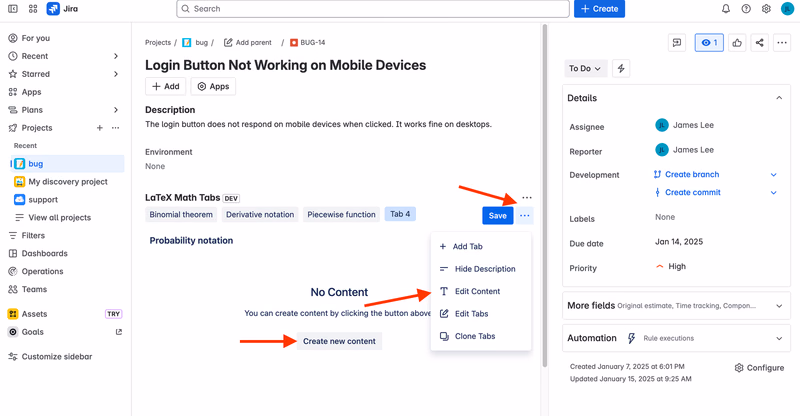The width and height of the screenshot is (800, 416).
Task: Expand the Recent sidebar item
Action: pyautogui.click(x=116, y=56)
